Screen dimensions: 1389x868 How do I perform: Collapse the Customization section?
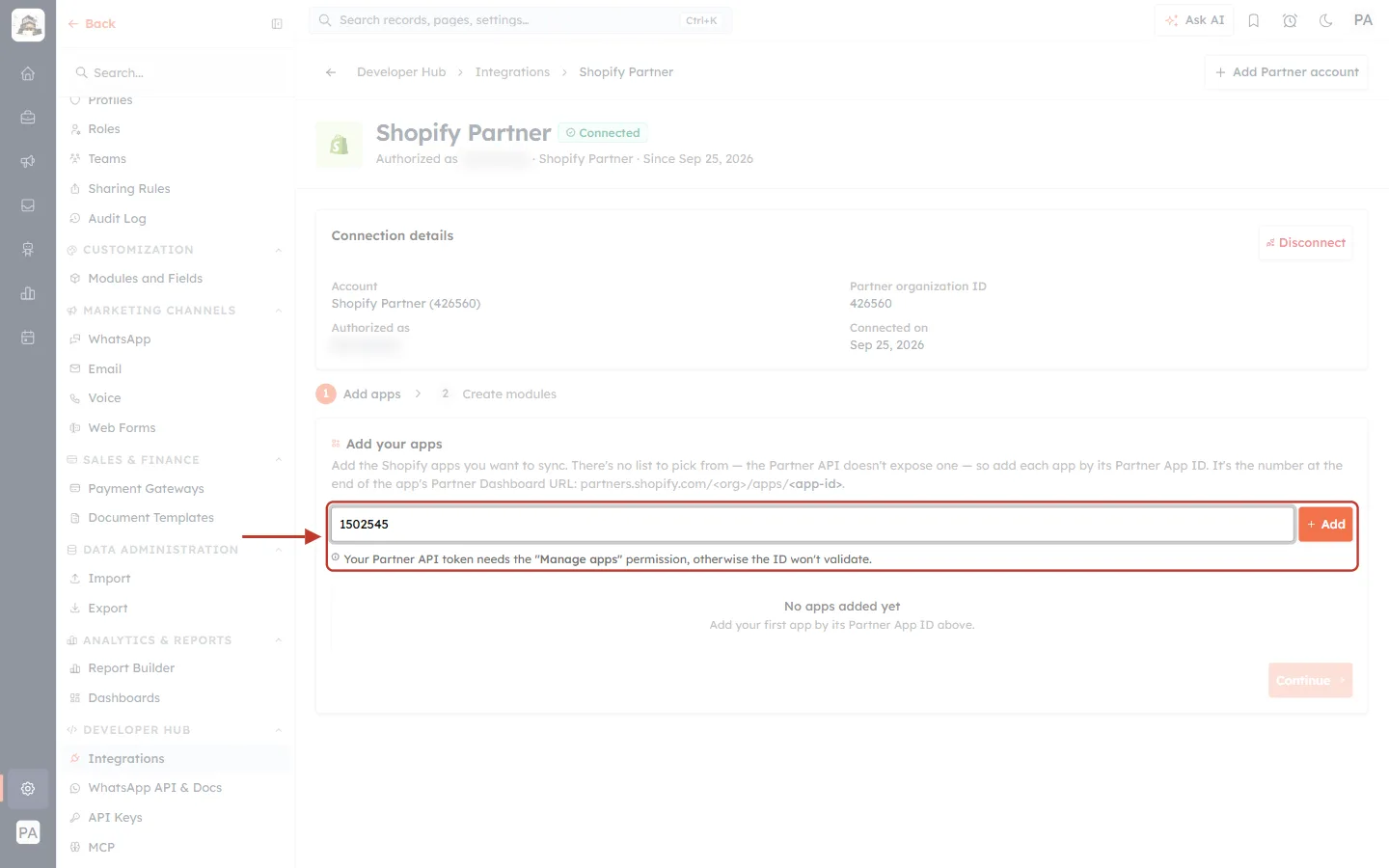(279, 250)
